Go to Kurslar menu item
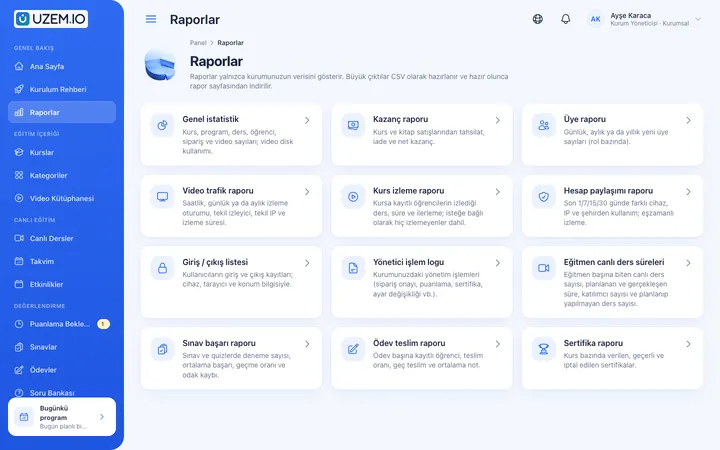This screenshot has width=720, height=450. (62, 152)
